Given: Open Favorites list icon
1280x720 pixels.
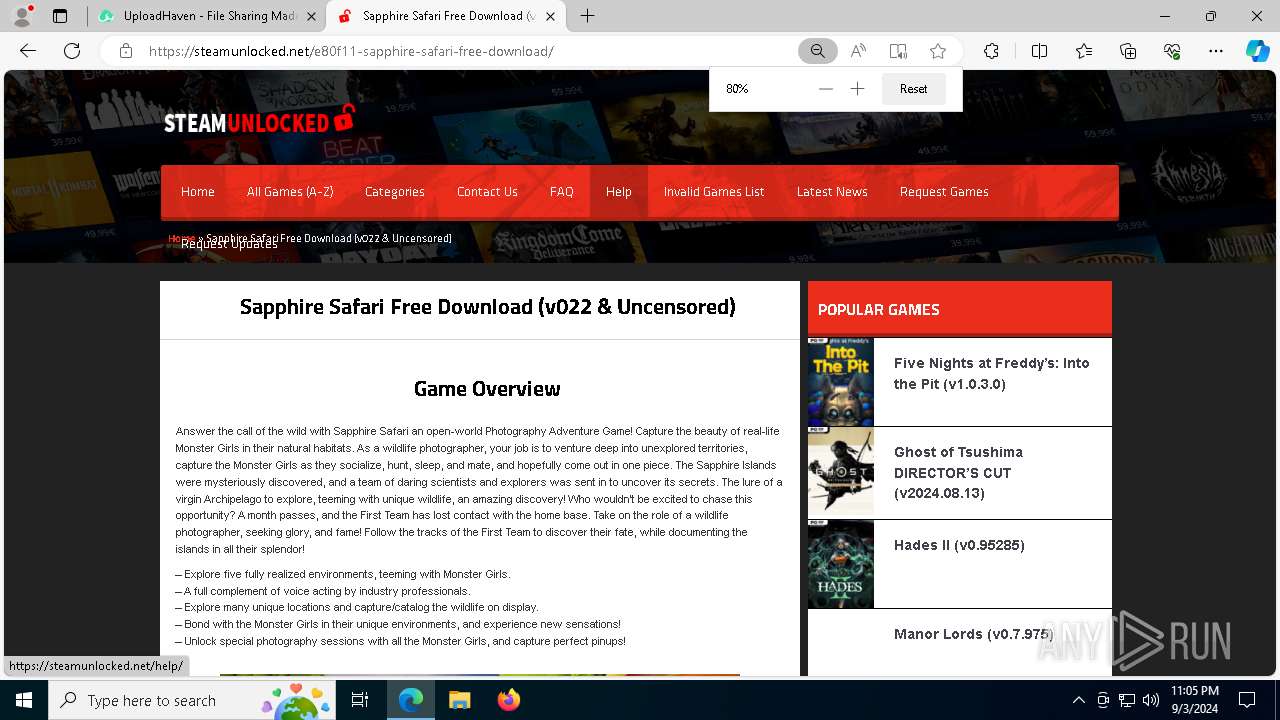Looking at the screenshot, I should pos(1084,51).
